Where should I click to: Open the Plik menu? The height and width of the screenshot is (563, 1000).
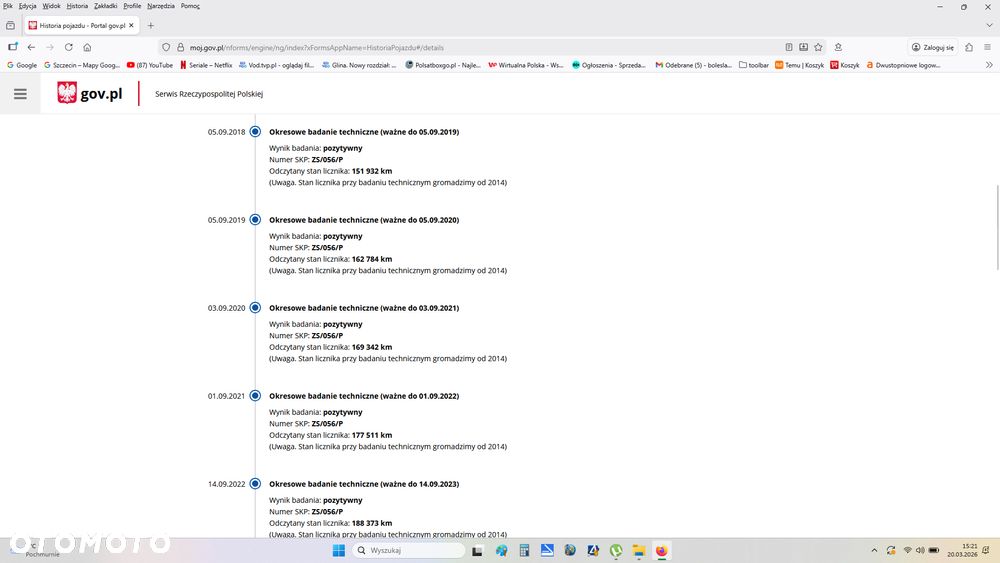(8, 6)
